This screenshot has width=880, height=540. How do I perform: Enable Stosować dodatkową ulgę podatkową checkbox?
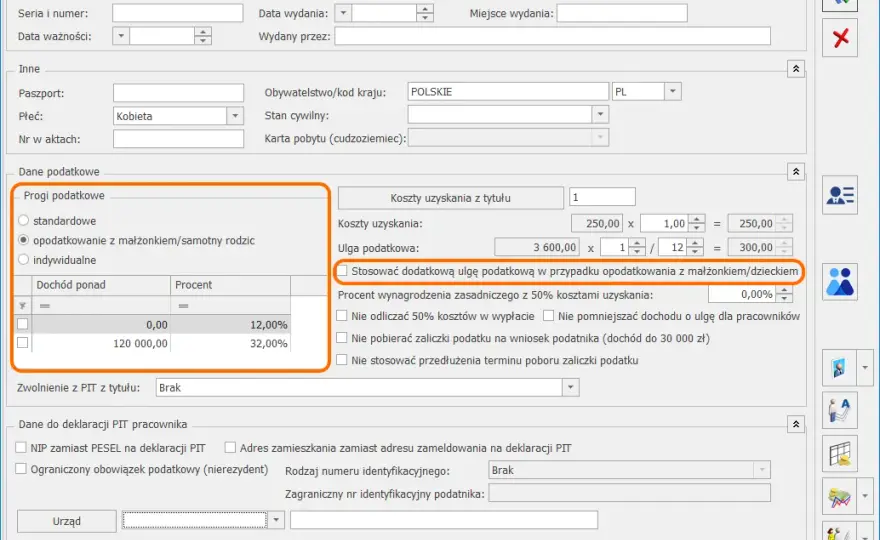pyautogui.click(x=342, y=271)
